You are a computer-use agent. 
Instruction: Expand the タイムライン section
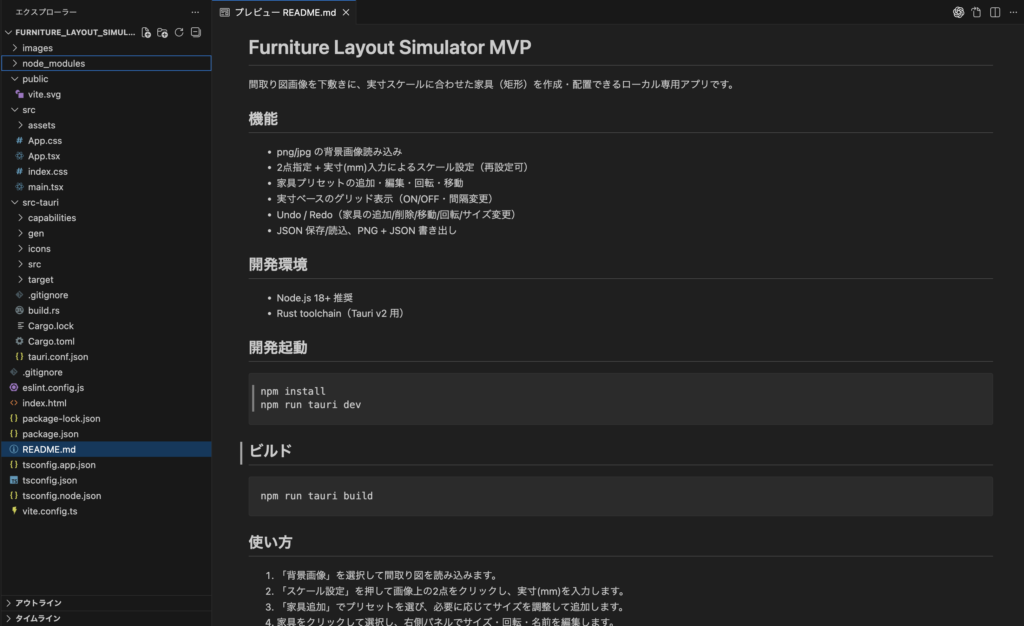[37, 619]
